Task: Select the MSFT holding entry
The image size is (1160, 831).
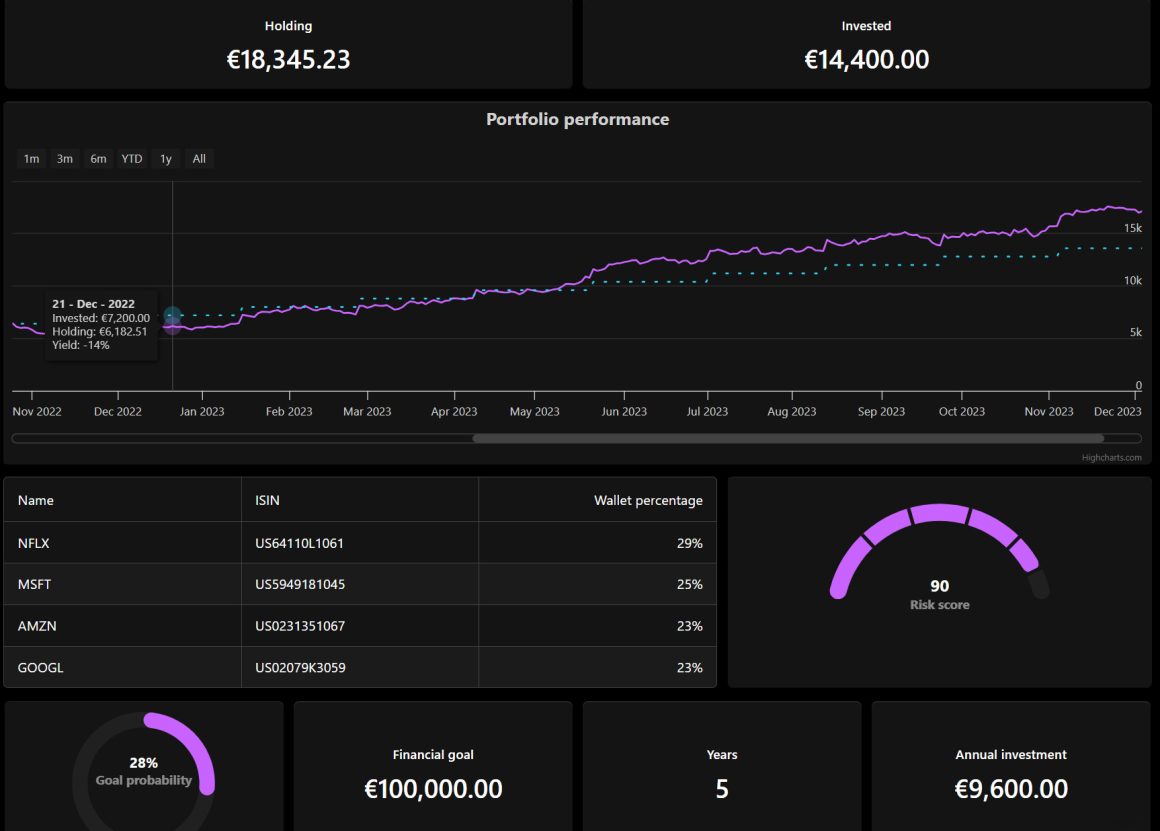Action: coord(120,584)
